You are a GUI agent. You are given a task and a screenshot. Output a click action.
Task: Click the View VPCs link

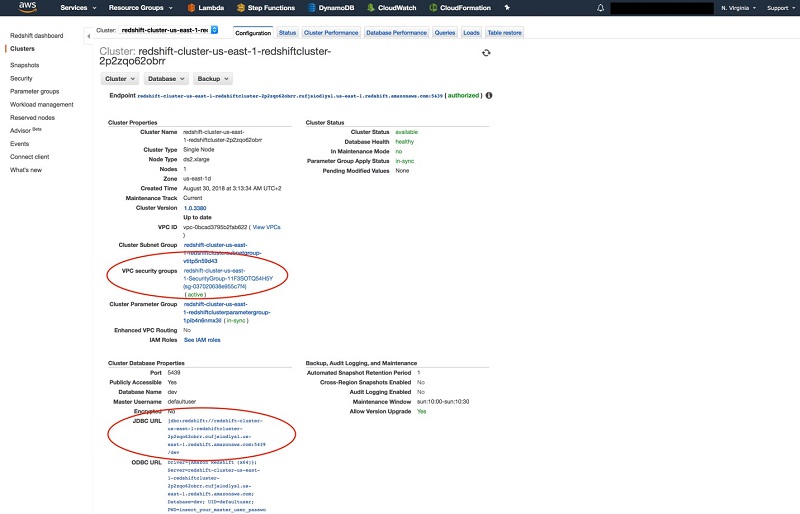[x=266, y=227]
